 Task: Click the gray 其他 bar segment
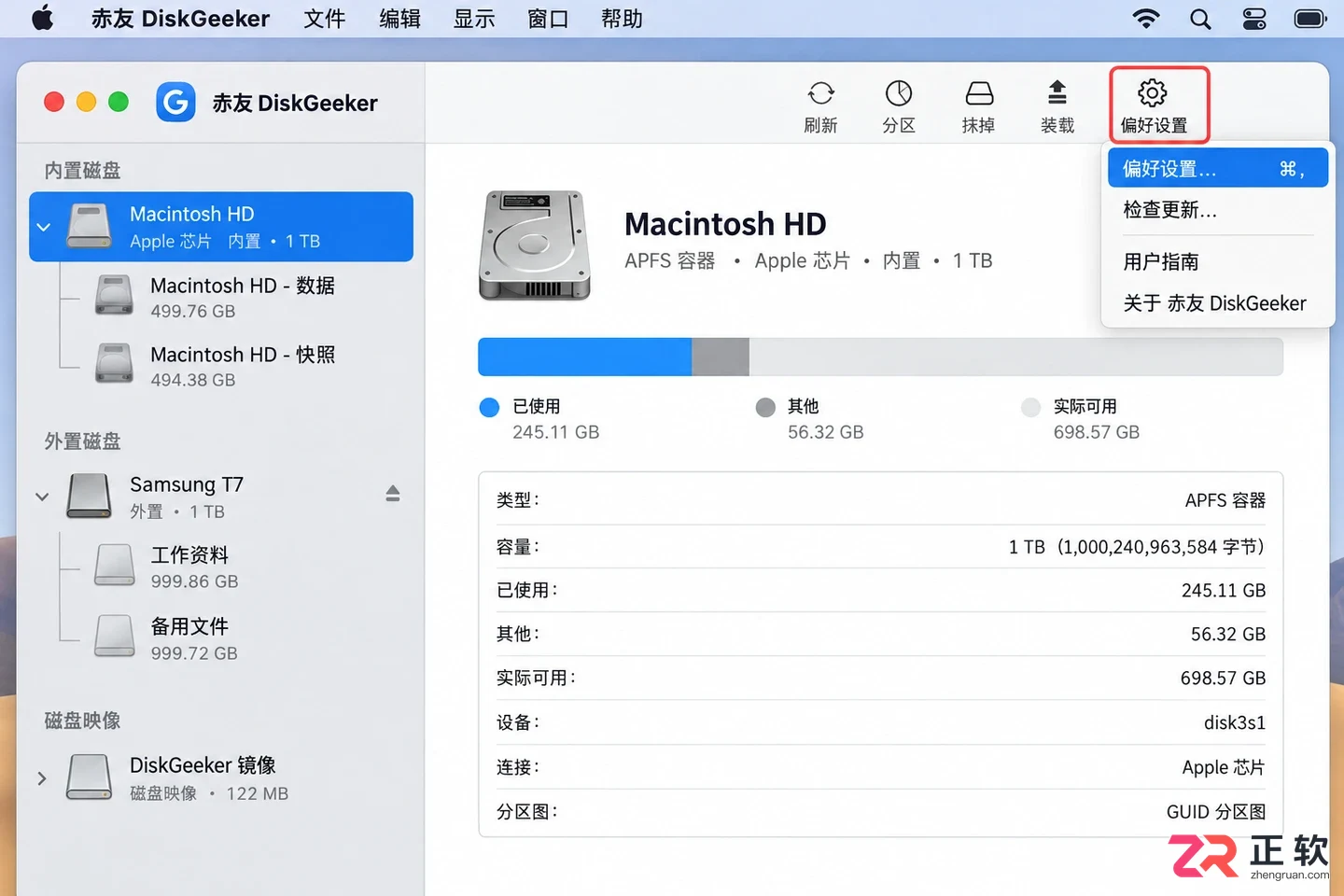(x=721, y=357)
